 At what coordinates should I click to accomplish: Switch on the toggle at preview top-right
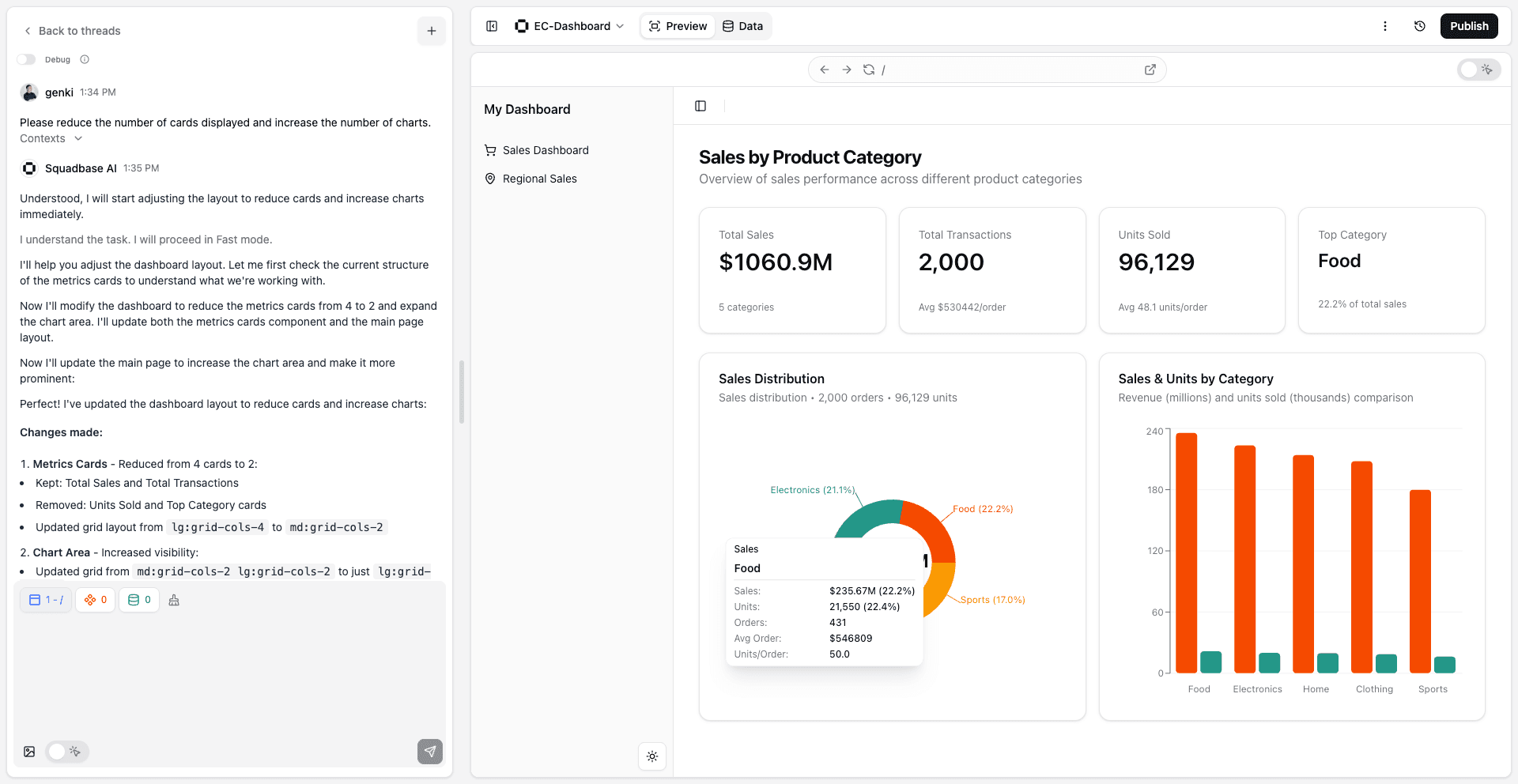point(1478,70)
